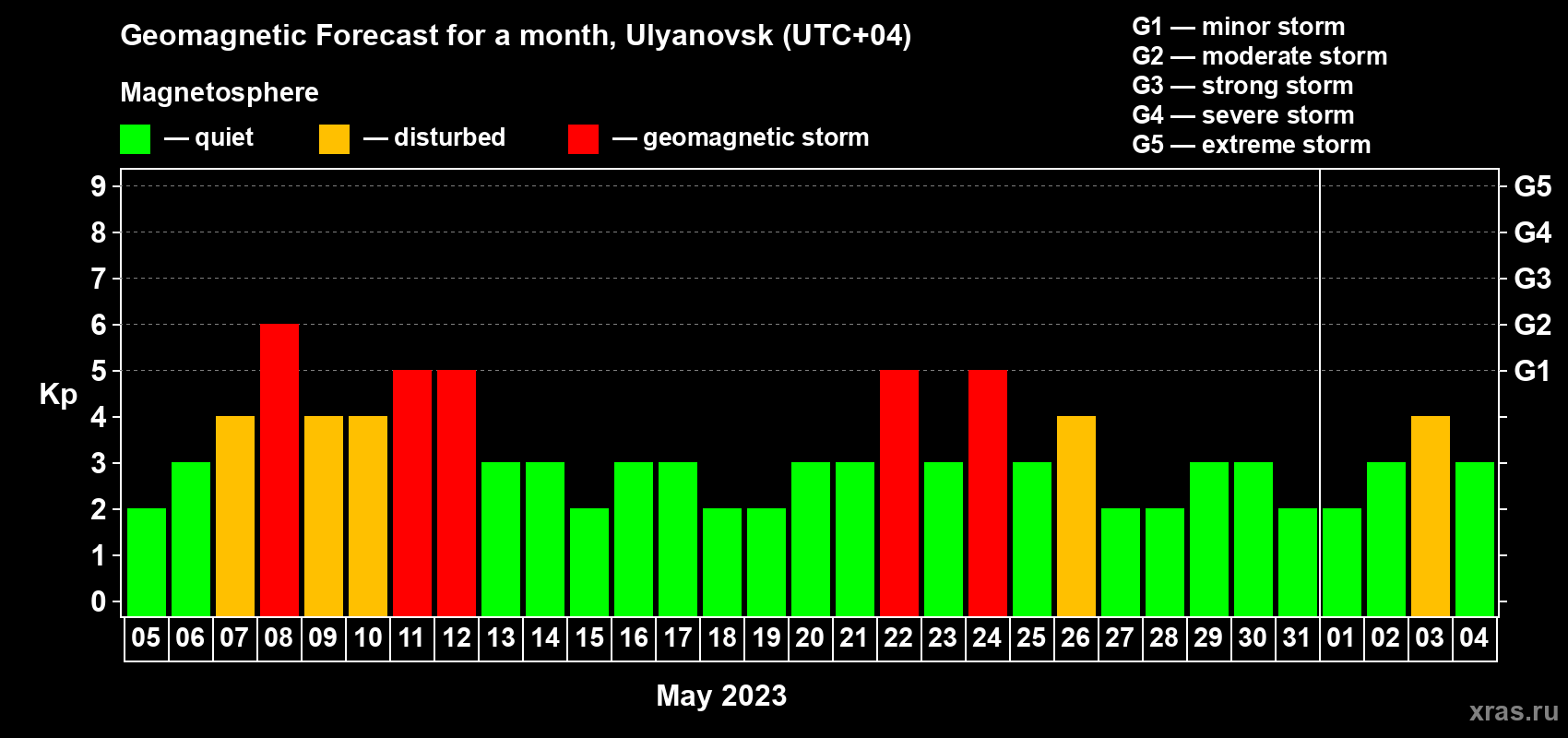Screen dimensions: 1568x738
Task: Click the red bar for May 11
Action: click(x=412, y=494)
